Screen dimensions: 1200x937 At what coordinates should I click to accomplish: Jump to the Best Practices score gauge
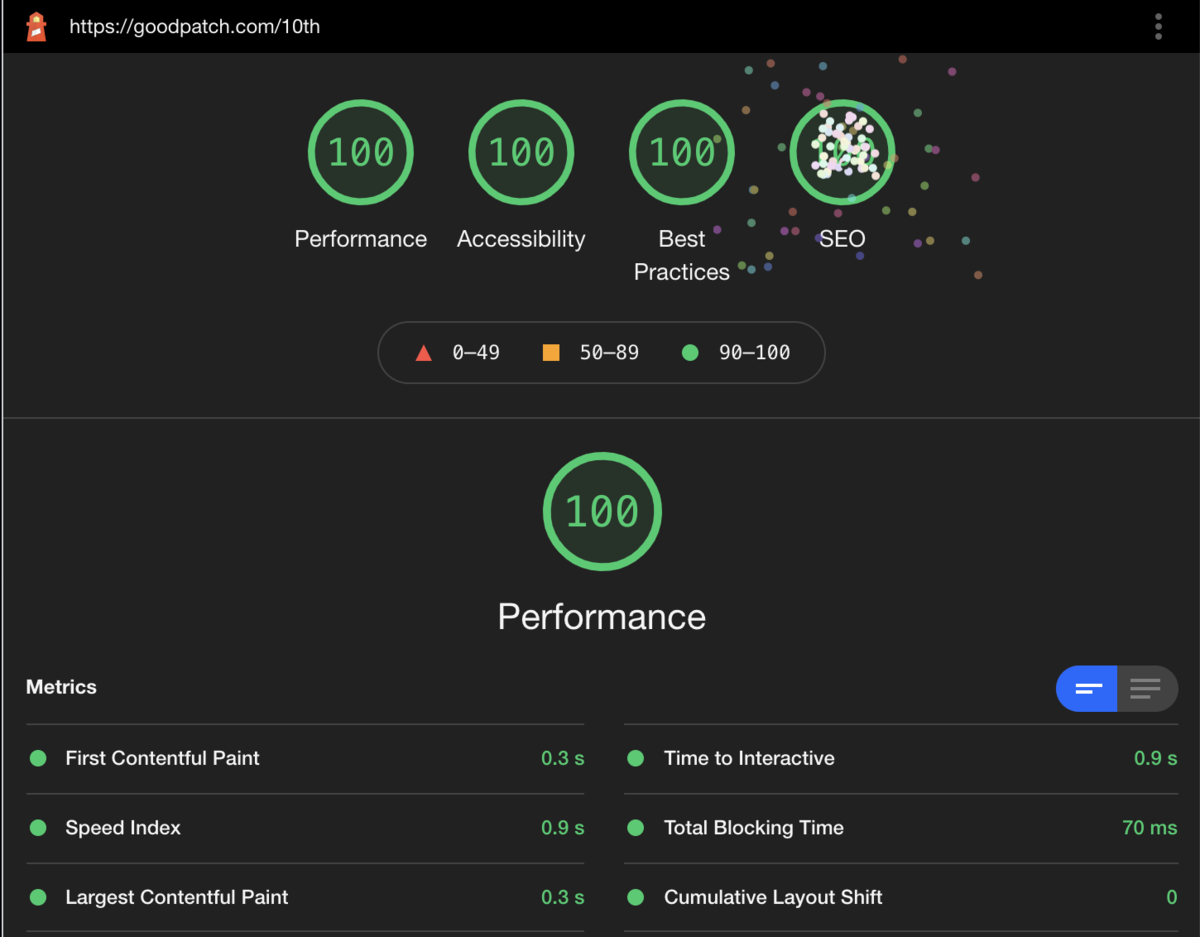point(682,152)
